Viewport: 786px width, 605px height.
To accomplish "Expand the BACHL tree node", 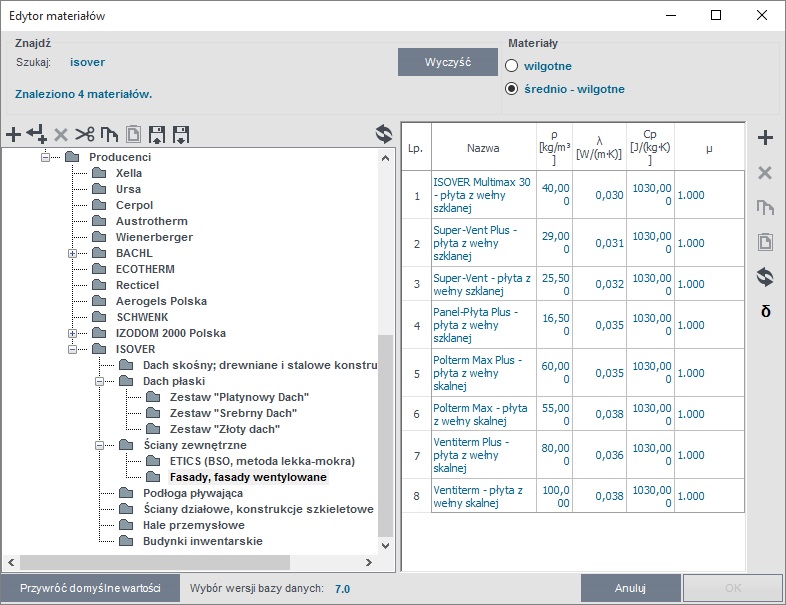I will click(72, 253).
